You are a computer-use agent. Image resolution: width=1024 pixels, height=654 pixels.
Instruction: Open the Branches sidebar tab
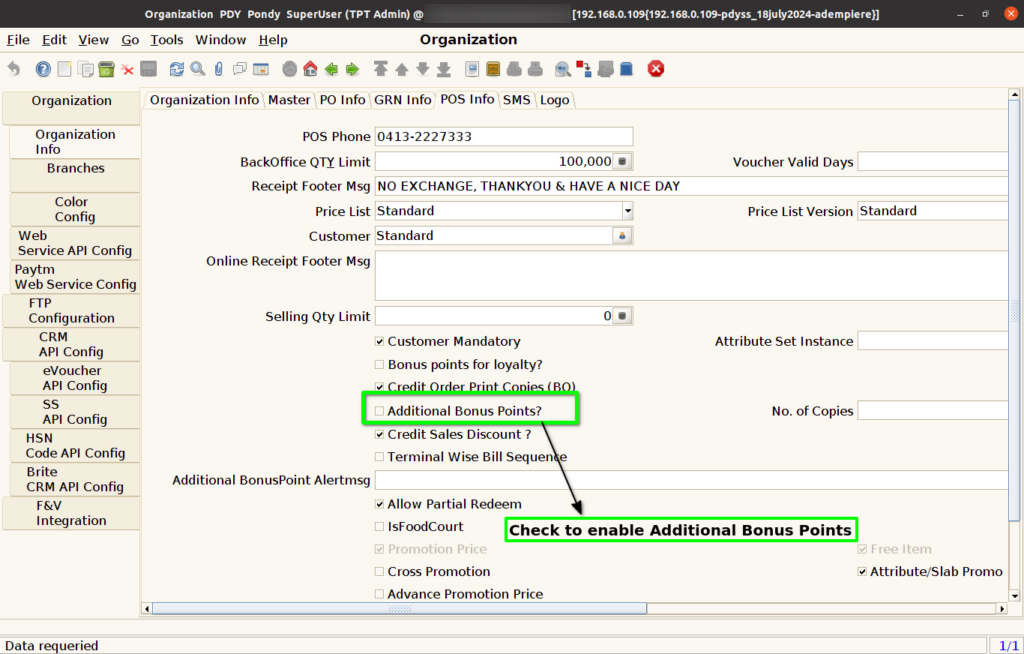click(75, 175)
